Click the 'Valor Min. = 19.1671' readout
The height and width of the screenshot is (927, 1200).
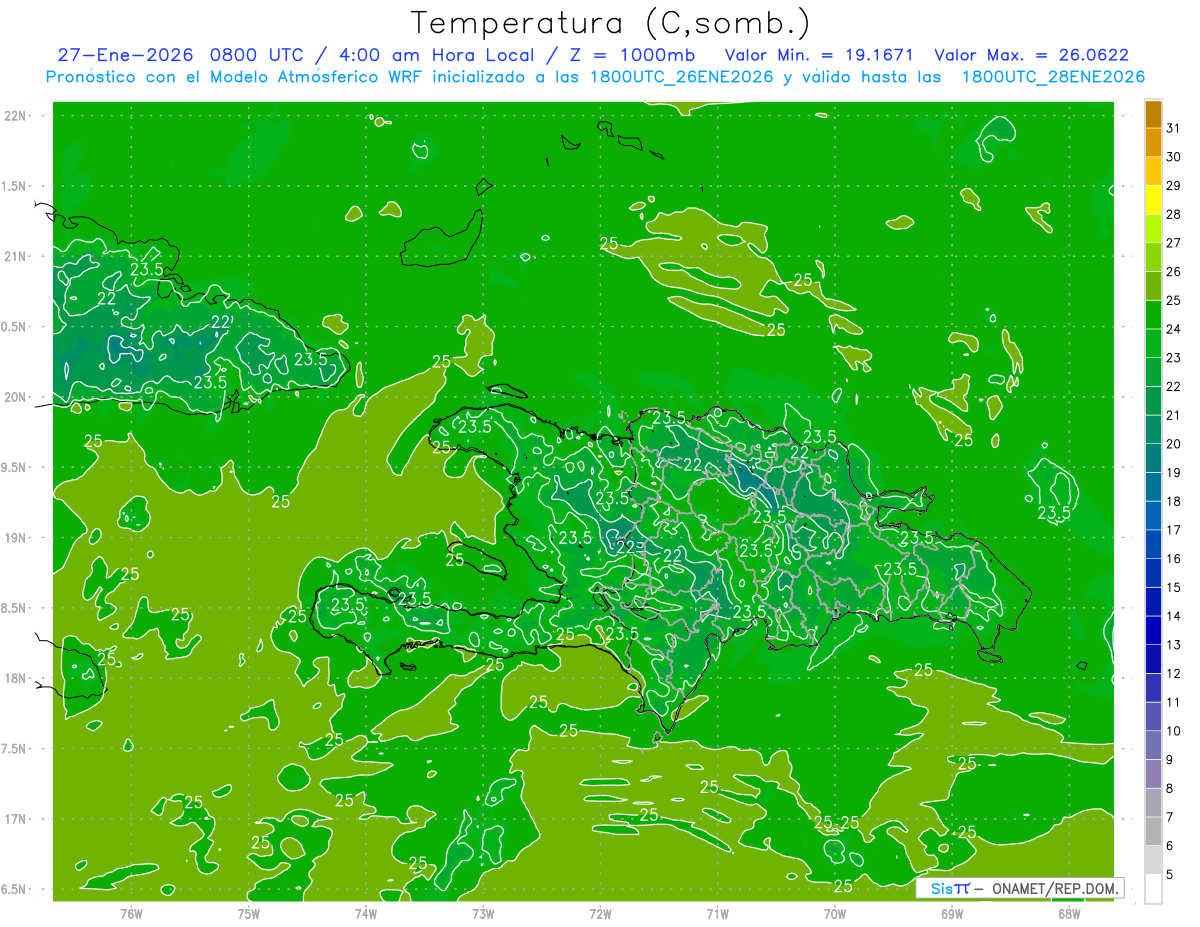819,55
